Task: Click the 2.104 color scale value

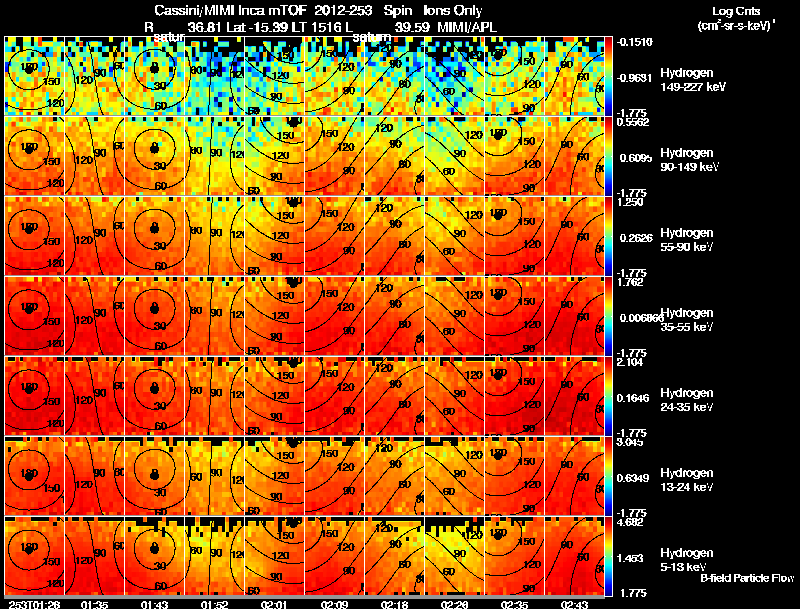Action: [x=630, y=362]
